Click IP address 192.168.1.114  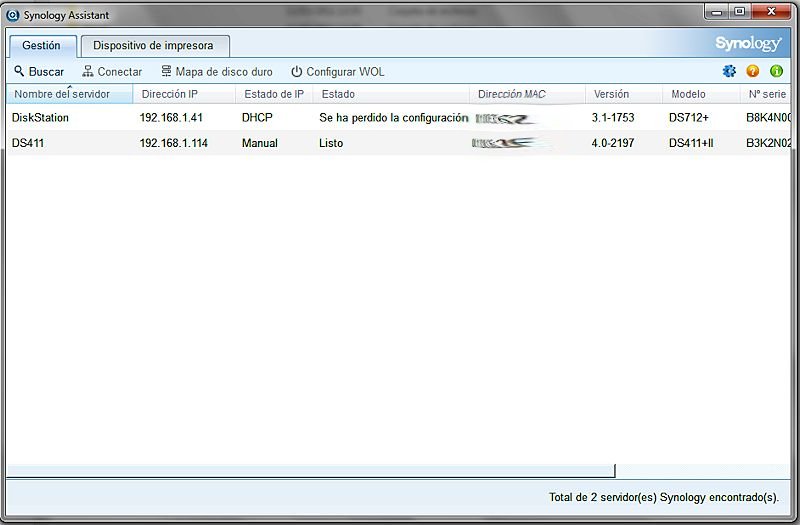click(x=173, y=143)
